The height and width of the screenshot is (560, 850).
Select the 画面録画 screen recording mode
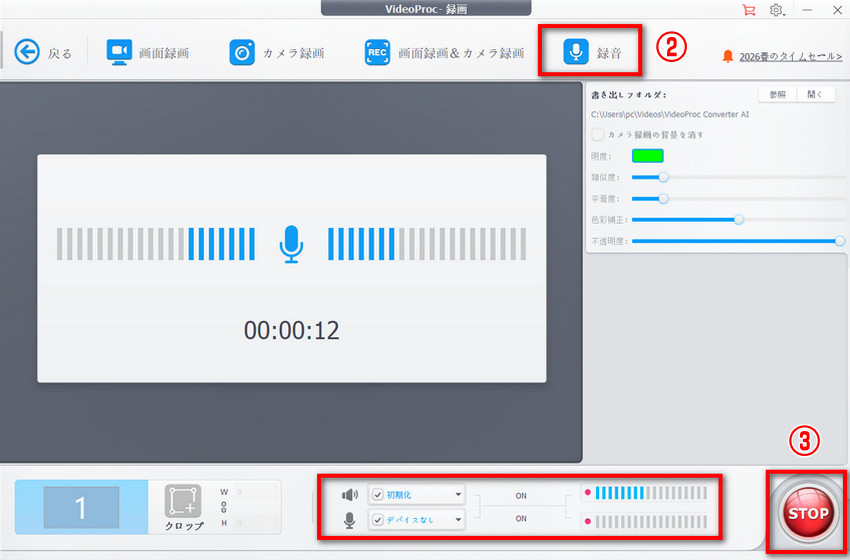pos(147,53)
